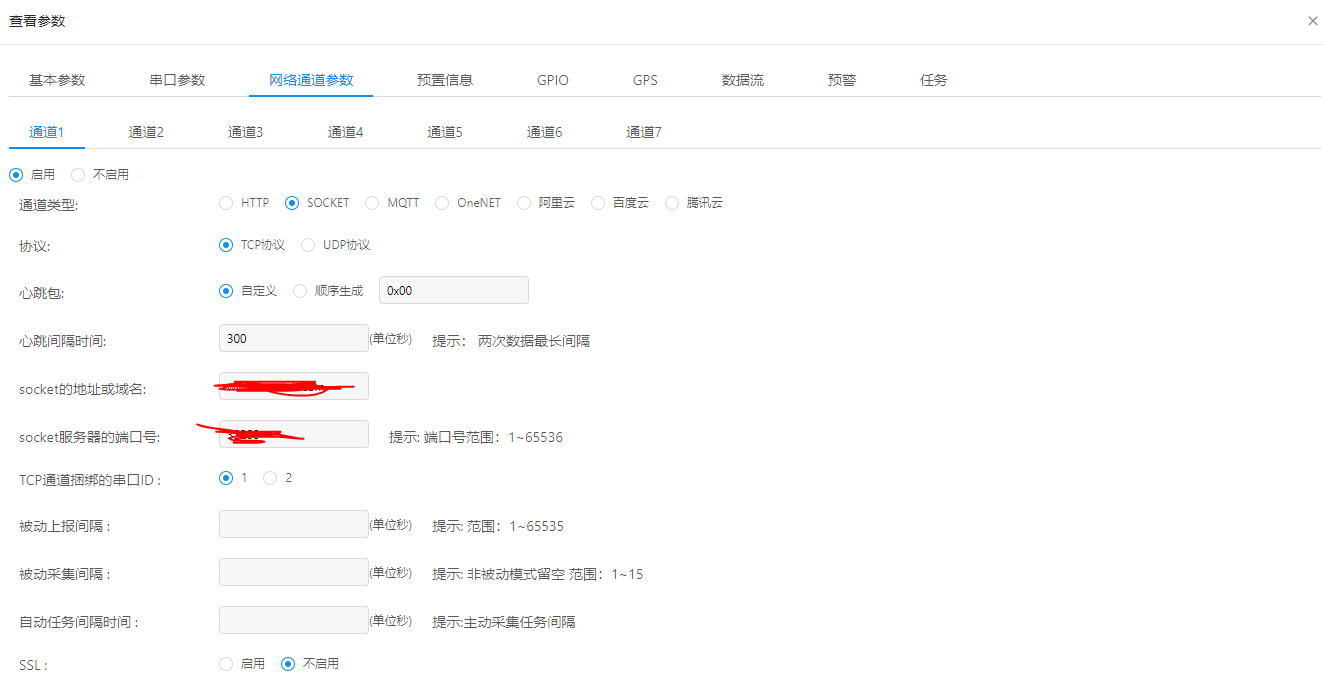Select the 不启用 channel radio button
The width and height of the screenshot is (1325, 700).
[78, 175]
